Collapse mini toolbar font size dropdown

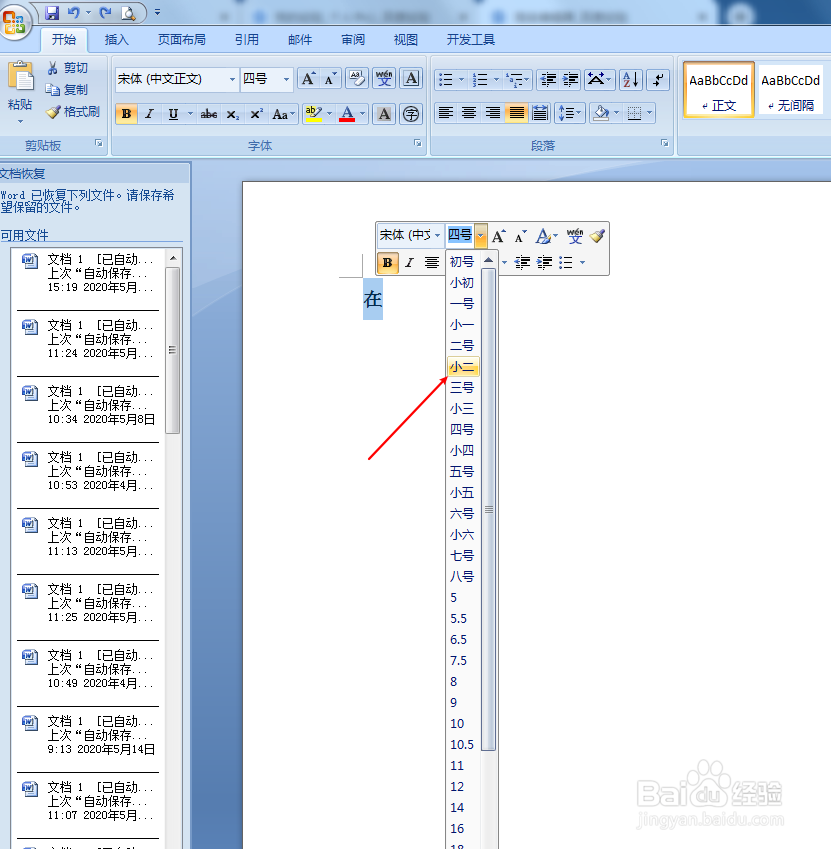[x=481, y=236]
